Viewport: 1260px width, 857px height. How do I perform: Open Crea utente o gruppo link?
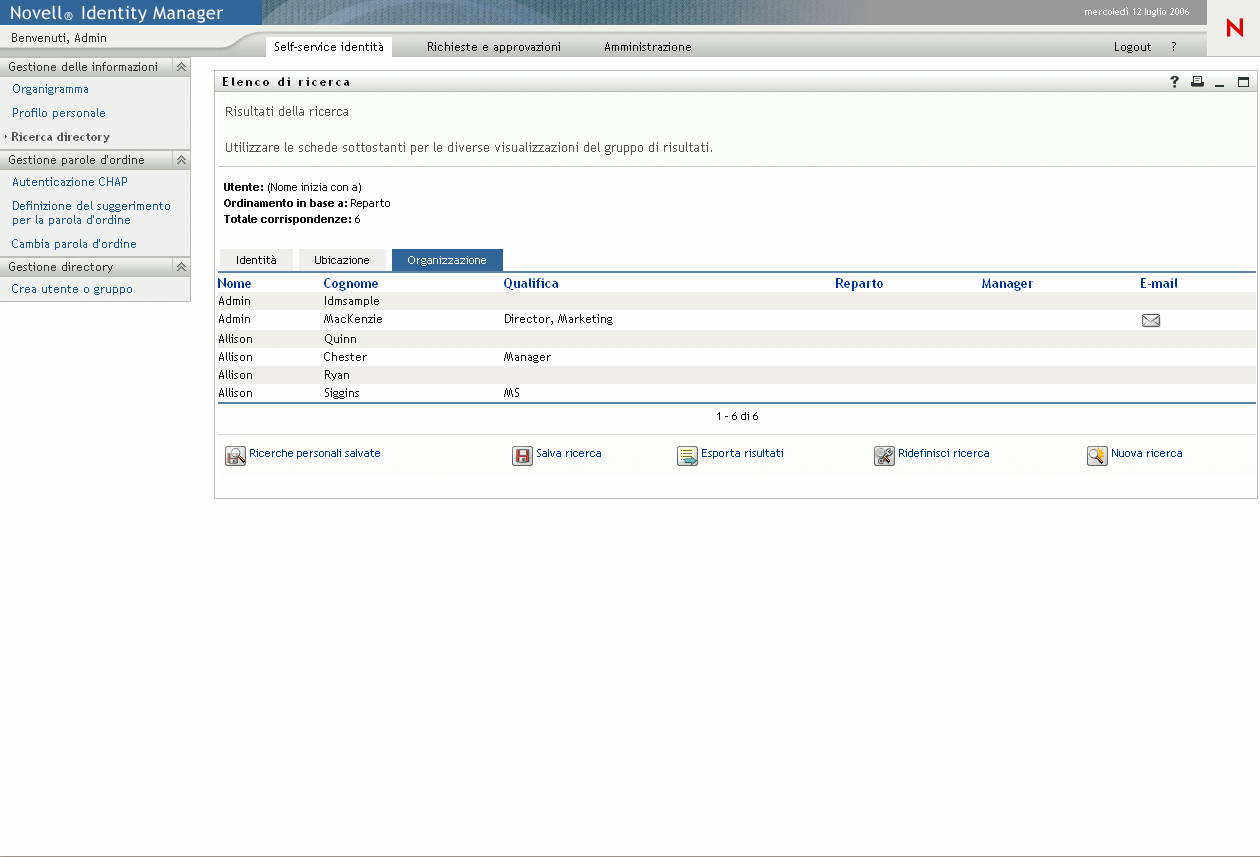(72, 289)
